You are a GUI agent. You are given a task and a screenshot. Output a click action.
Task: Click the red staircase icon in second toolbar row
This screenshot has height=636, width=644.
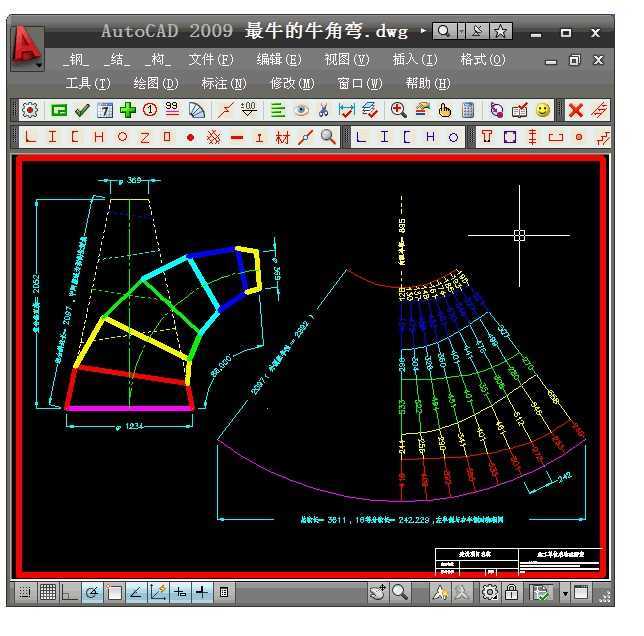point(603,137)
